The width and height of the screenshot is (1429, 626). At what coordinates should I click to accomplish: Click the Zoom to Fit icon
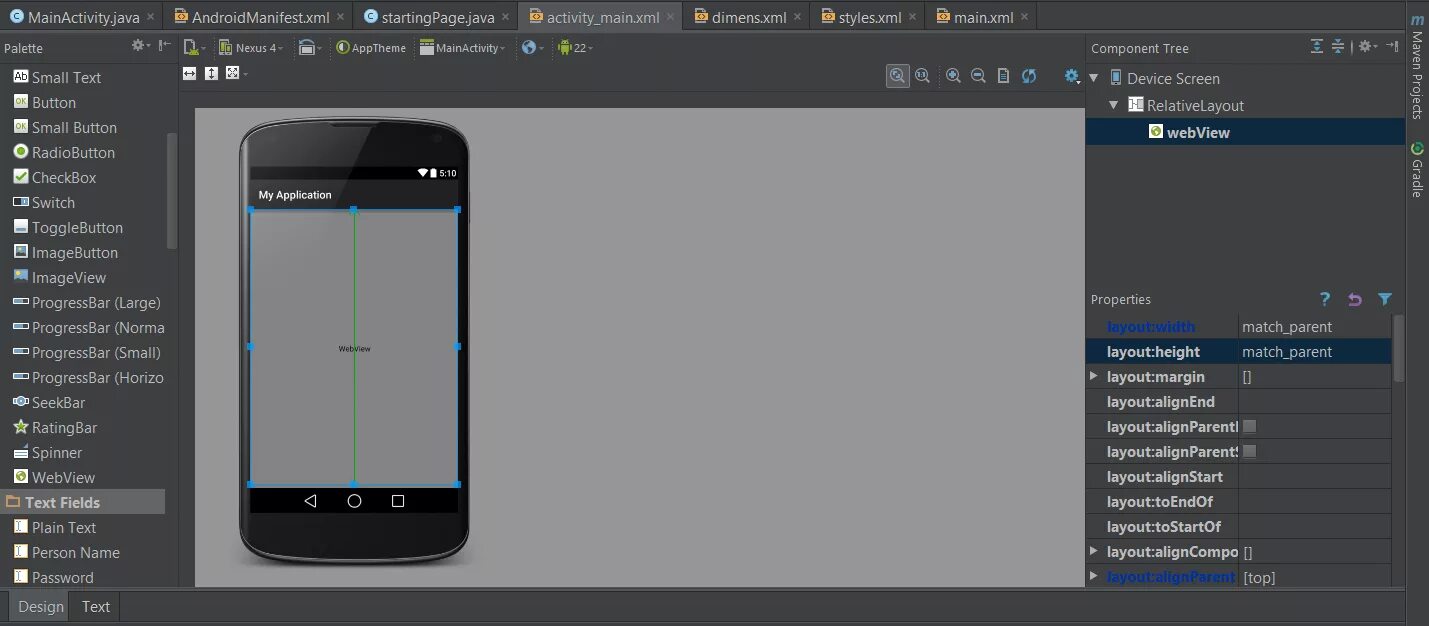tap(898, 76)
